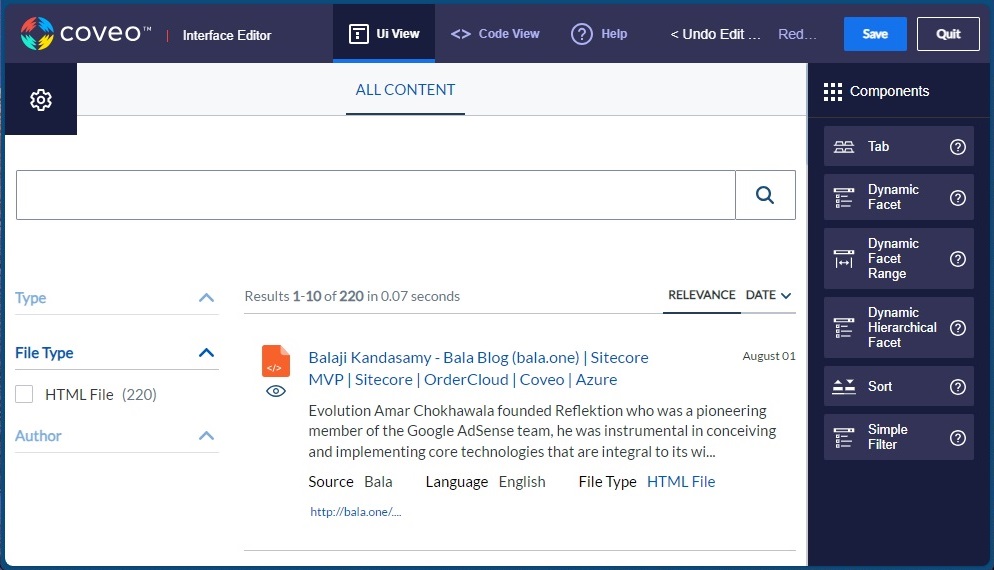Sort results by Relevance
Viewport: 994px width, 570px height.
pos(702,295)
